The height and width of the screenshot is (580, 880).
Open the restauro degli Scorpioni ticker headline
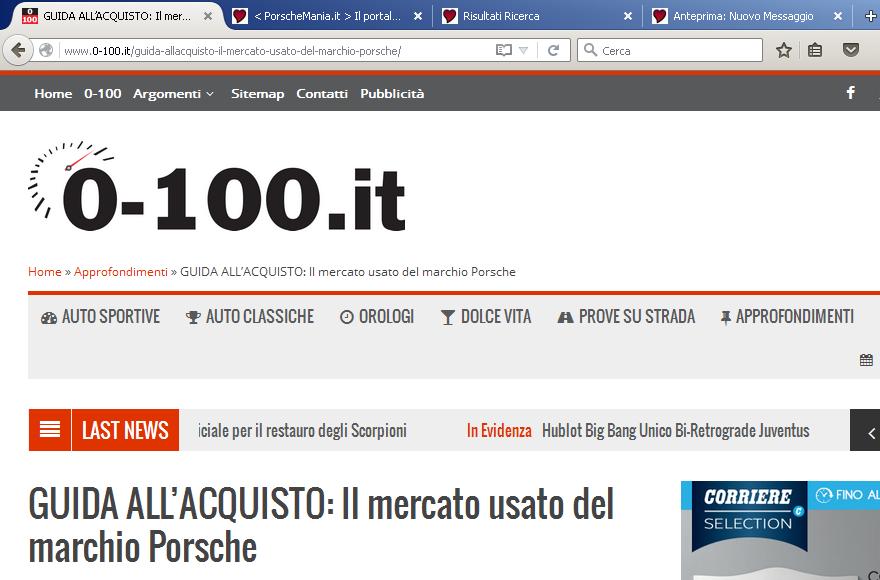pyautogui.click(x=302, y=431)
